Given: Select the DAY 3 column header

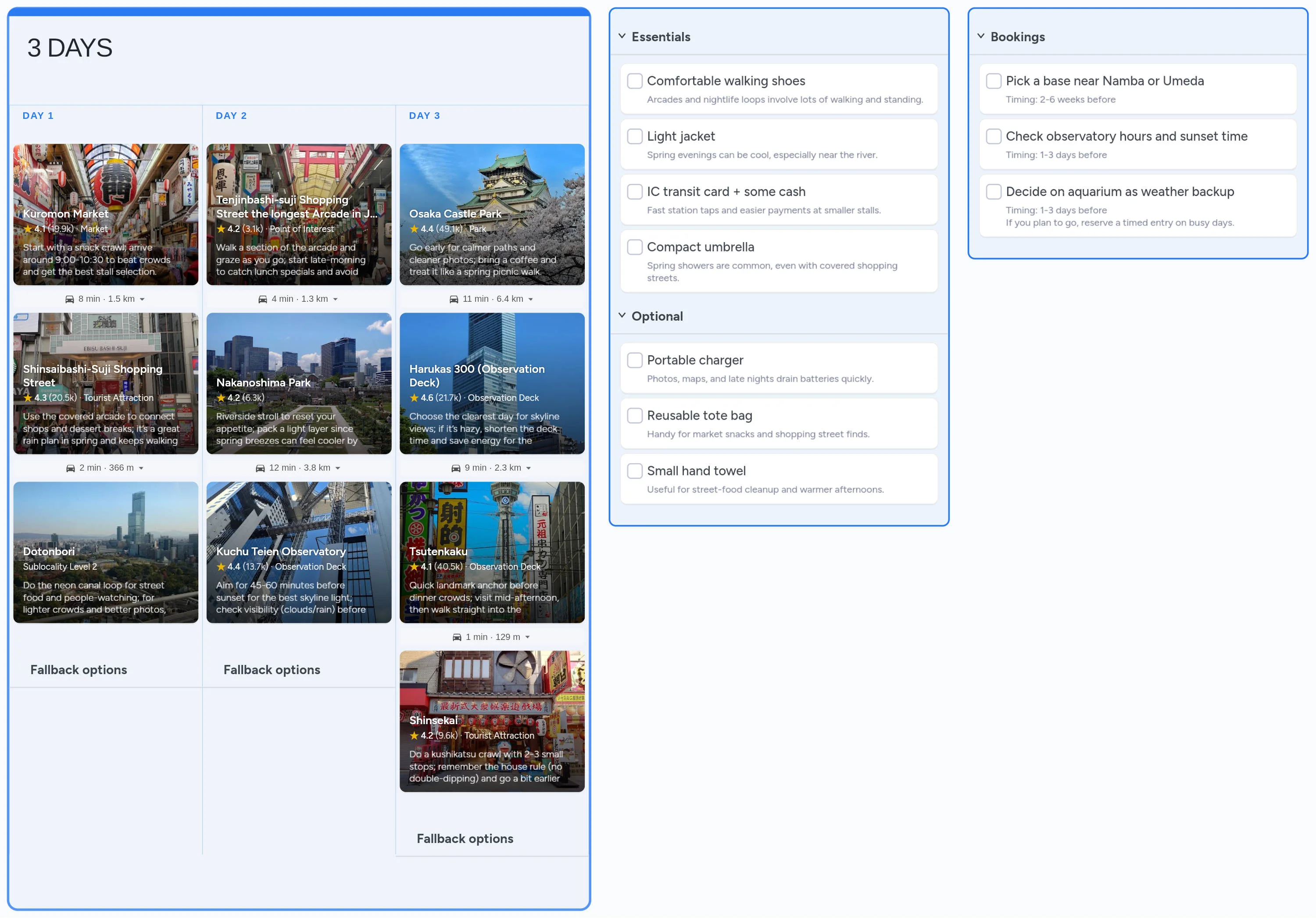Looking at the screenshot, I should [424, 116].
